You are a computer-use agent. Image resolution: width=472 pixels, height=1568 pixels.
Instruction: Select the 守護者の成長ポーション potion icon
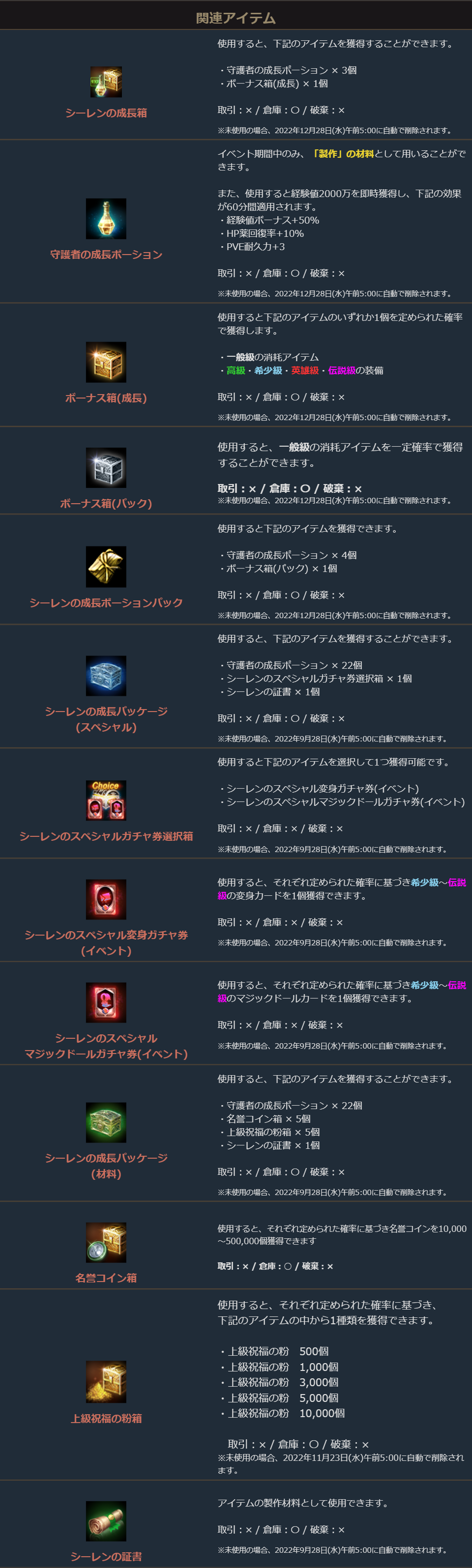tap(106, 219)
